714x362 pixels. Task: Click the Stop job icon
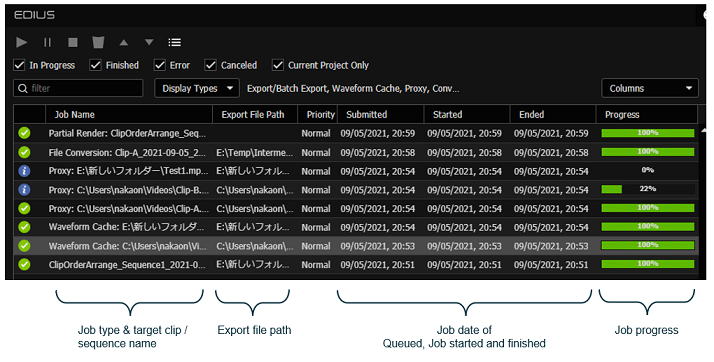73,42
